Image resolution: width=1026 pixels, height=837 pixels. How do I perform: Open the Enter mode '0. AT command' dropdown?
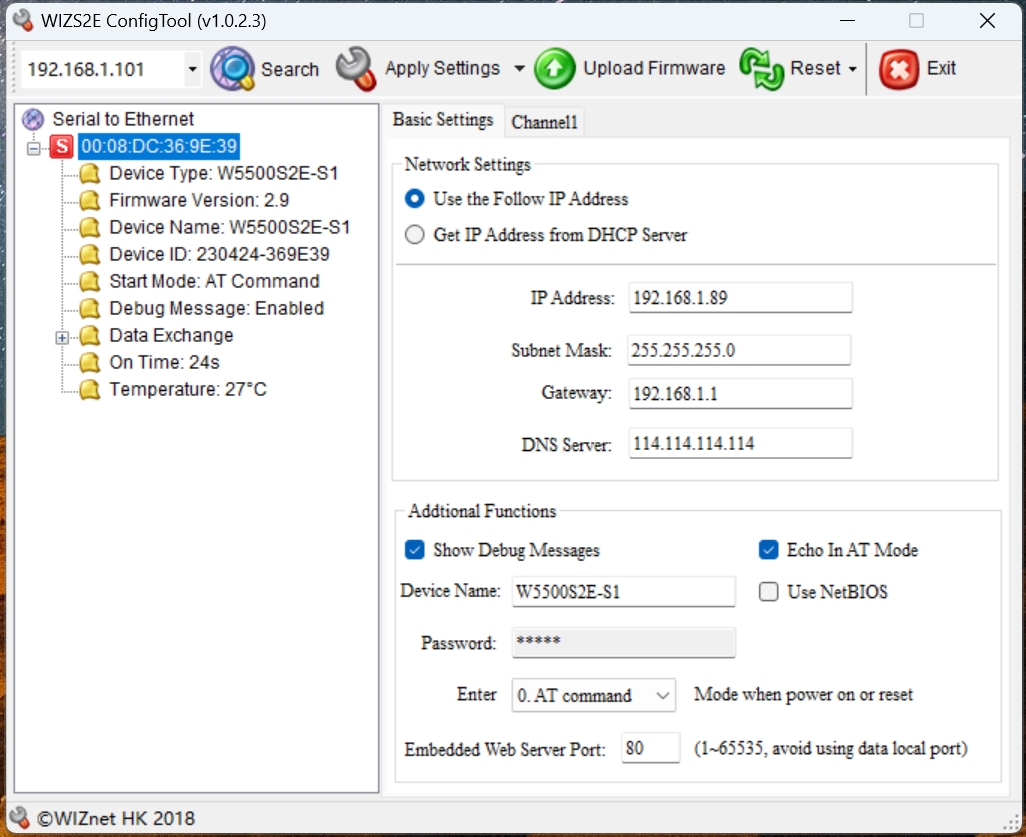662,695
